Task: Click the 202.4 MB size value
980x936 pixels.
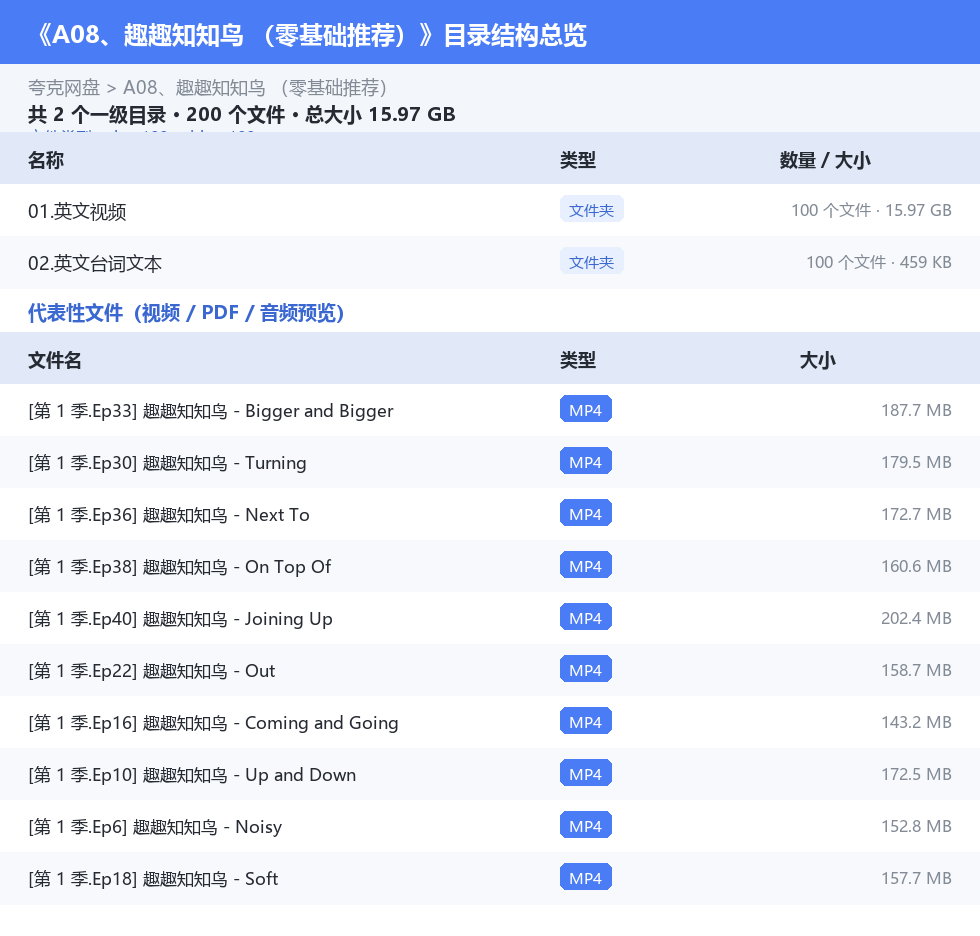Action: click(916, 618)
